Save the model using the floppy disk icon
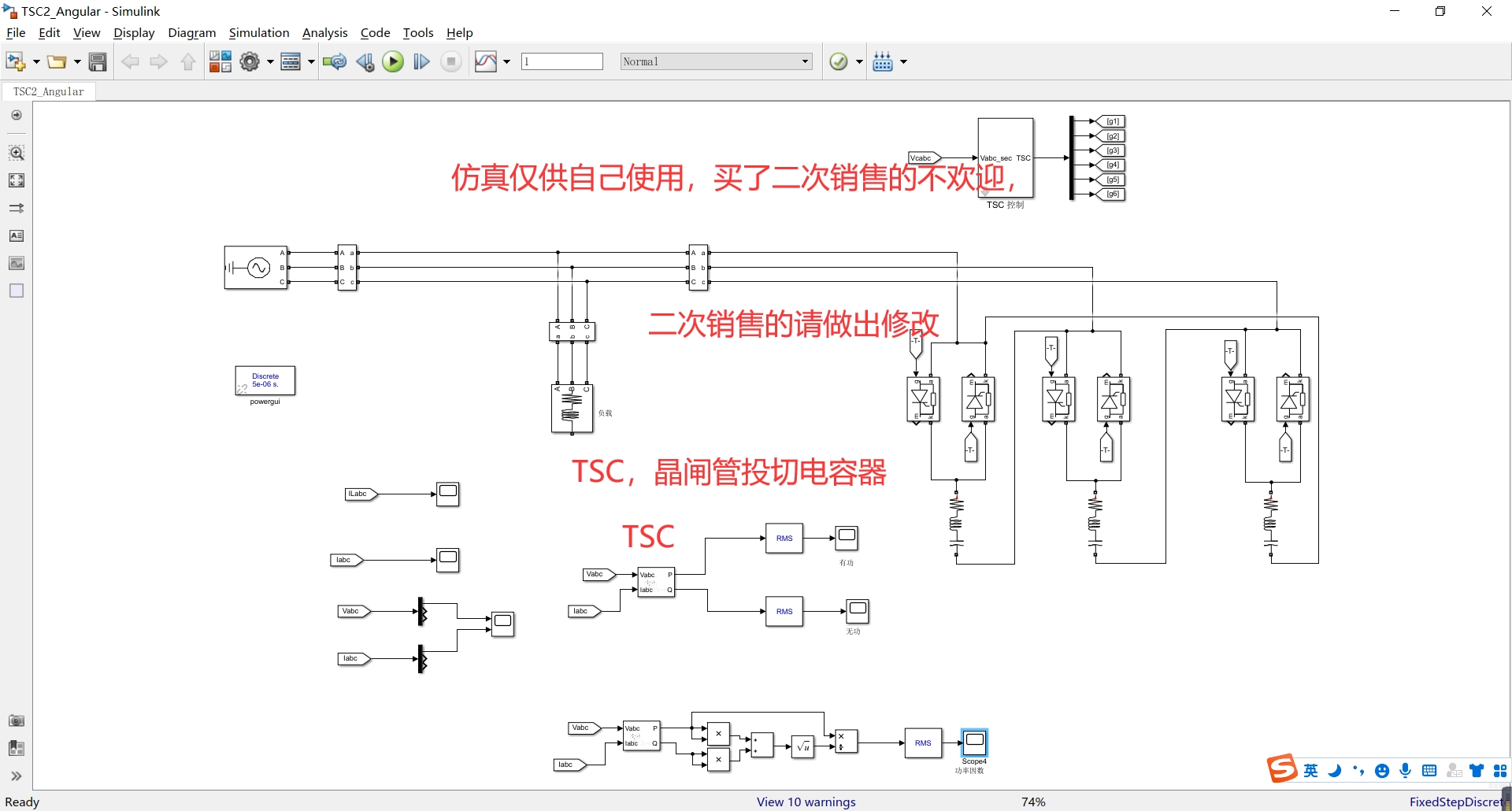 pyautogui.click(x=98, y=61)
